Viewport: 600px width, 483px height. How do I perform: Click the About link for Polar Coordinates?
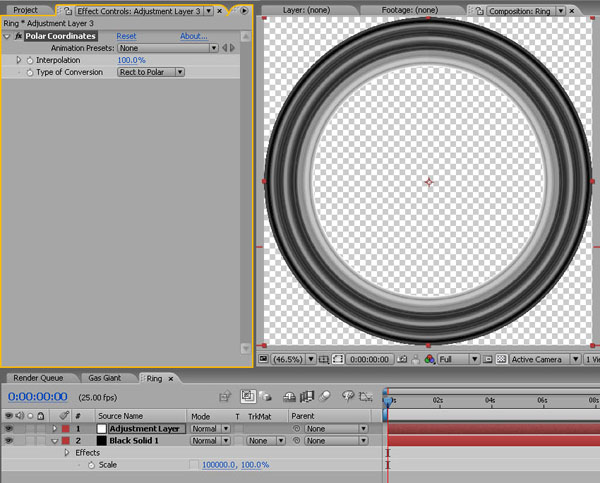(193, 36)
